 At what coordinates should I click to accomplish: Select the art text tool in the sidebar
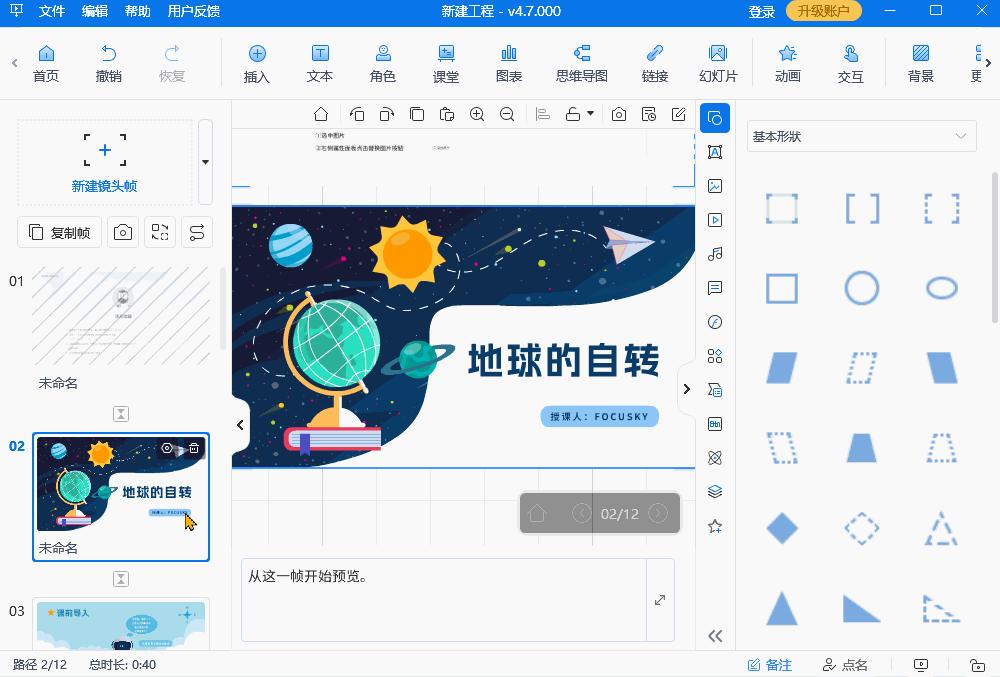tap(715, 153)
